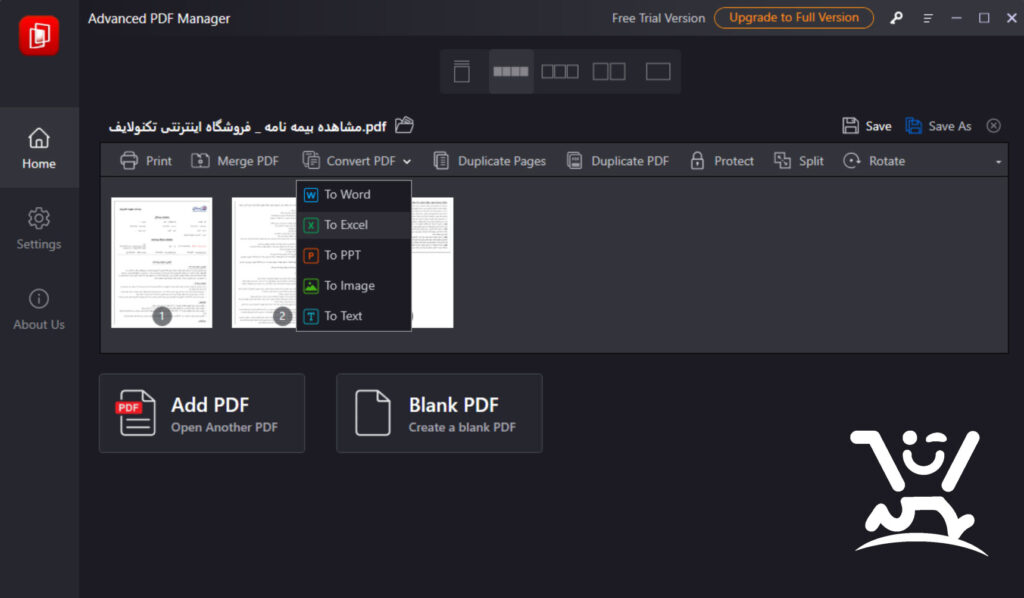The width and height of the screenshot is (1024, 598).
Task: Select the three-column thumbnail view
Action: coord(560,71)
